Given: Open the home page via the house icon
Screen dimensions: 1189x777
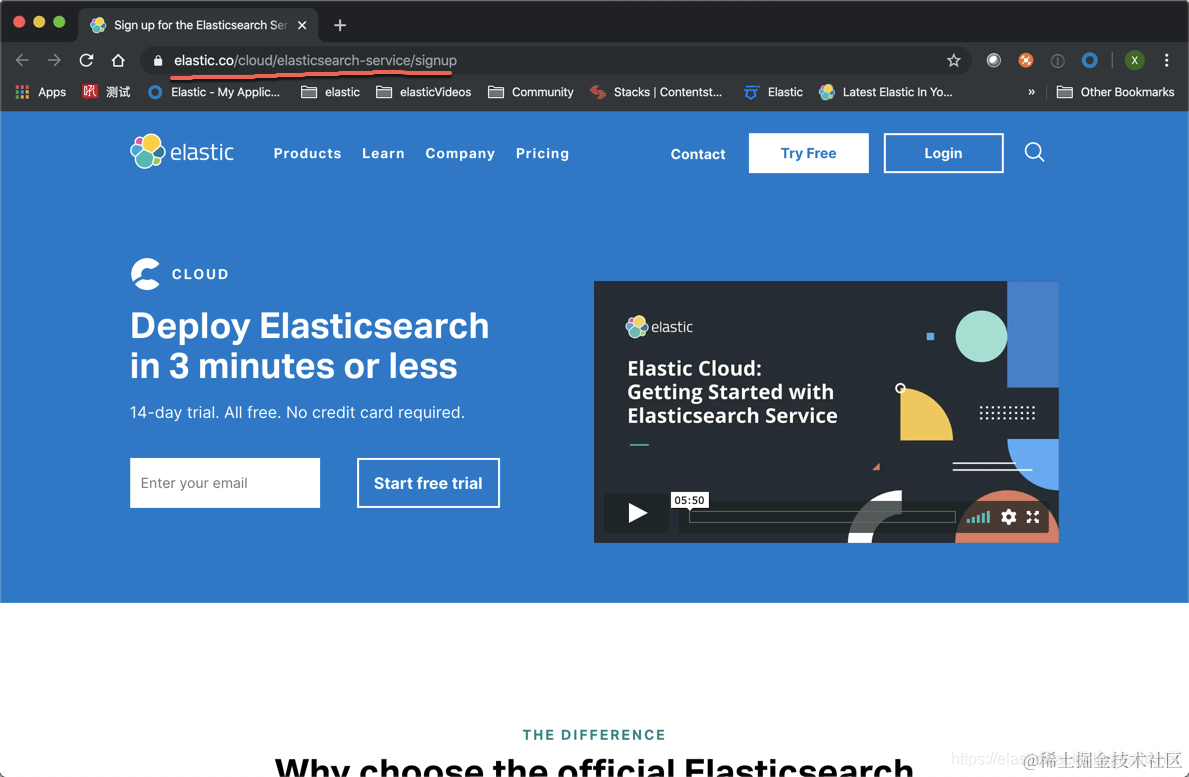Looking at the screenshot, I should [118, 60].
